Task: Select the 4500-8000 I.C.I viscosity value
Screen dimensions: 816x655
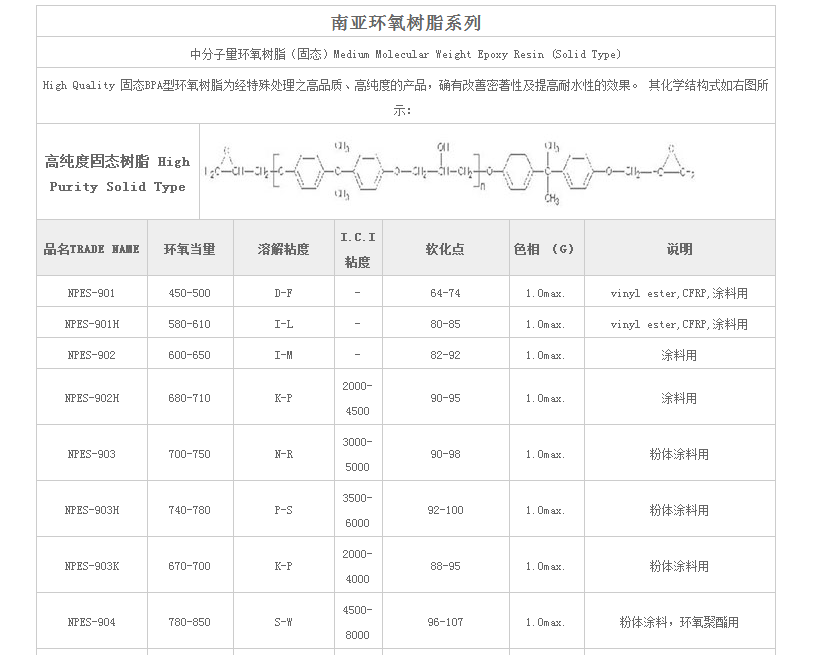Action: coord(357,622)
